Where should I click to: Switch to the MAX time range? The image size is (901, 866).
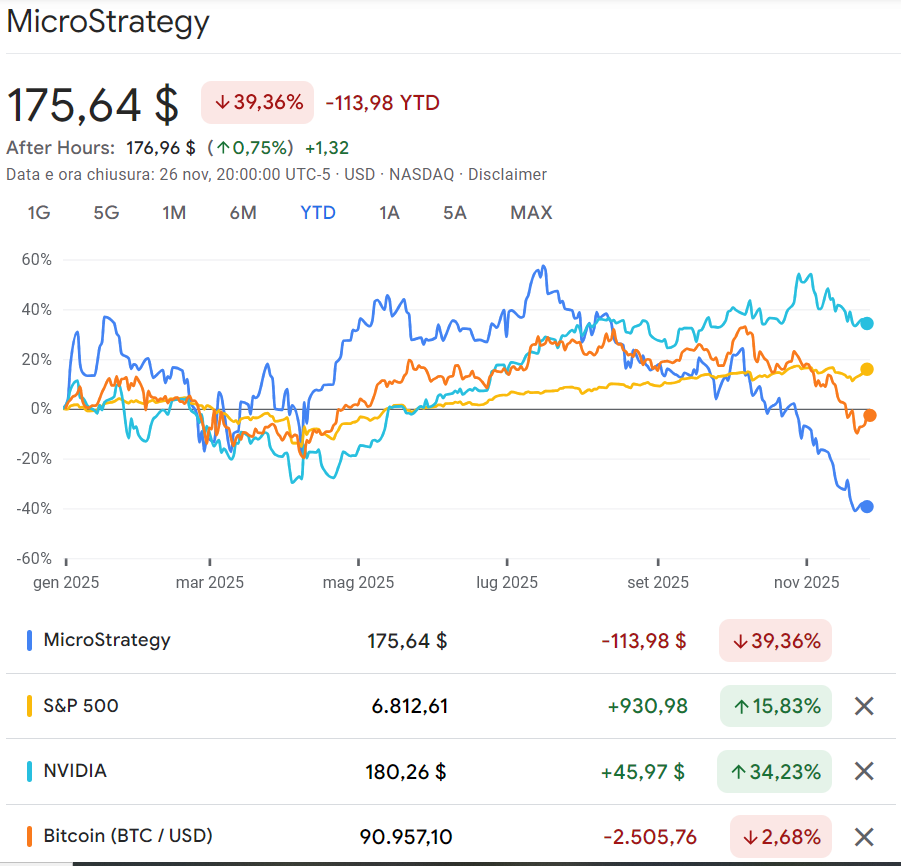[530, 213]
